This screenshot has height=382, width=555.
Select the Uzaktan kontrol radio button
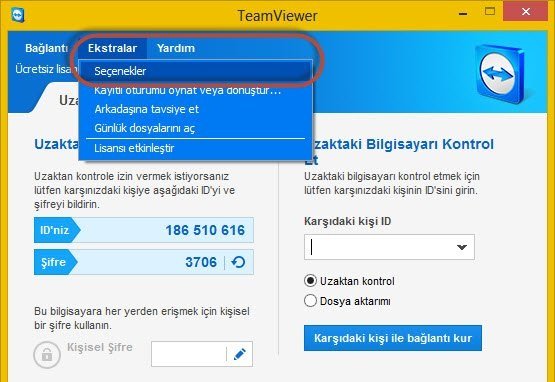(x=310, y=281)
